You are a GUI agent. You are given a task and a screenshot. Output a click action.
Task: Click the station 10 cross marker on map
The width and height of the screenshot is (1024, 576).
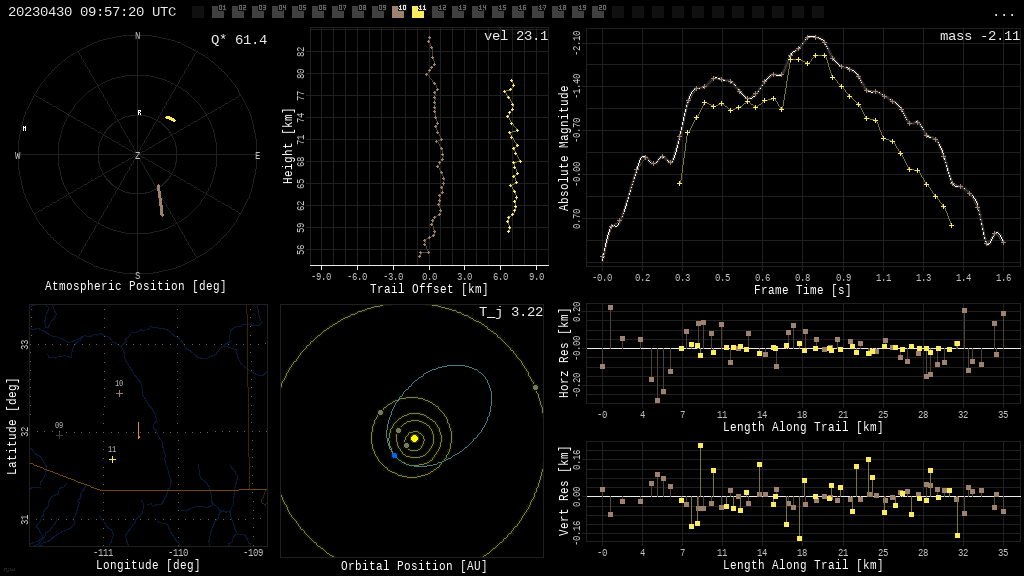click(119, 393)
